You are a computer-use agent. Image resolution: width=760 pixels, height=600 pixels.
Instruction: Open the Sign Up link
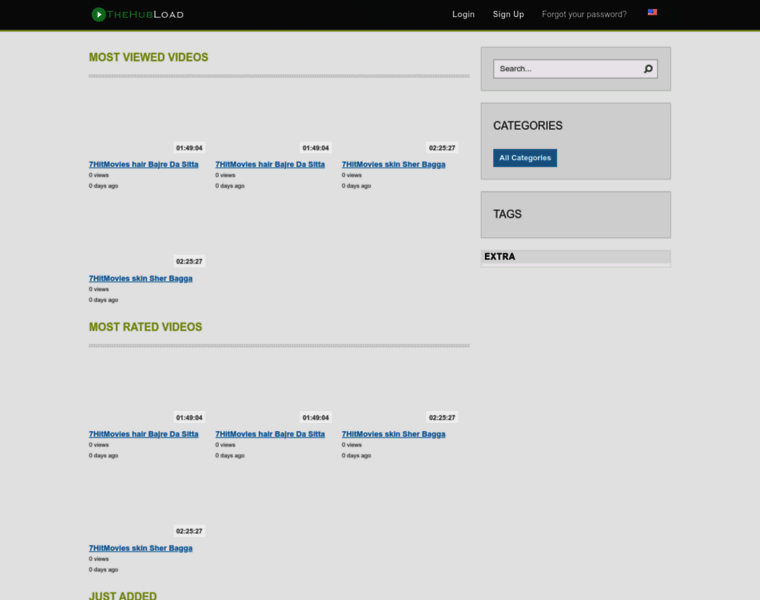coord(508,15)
